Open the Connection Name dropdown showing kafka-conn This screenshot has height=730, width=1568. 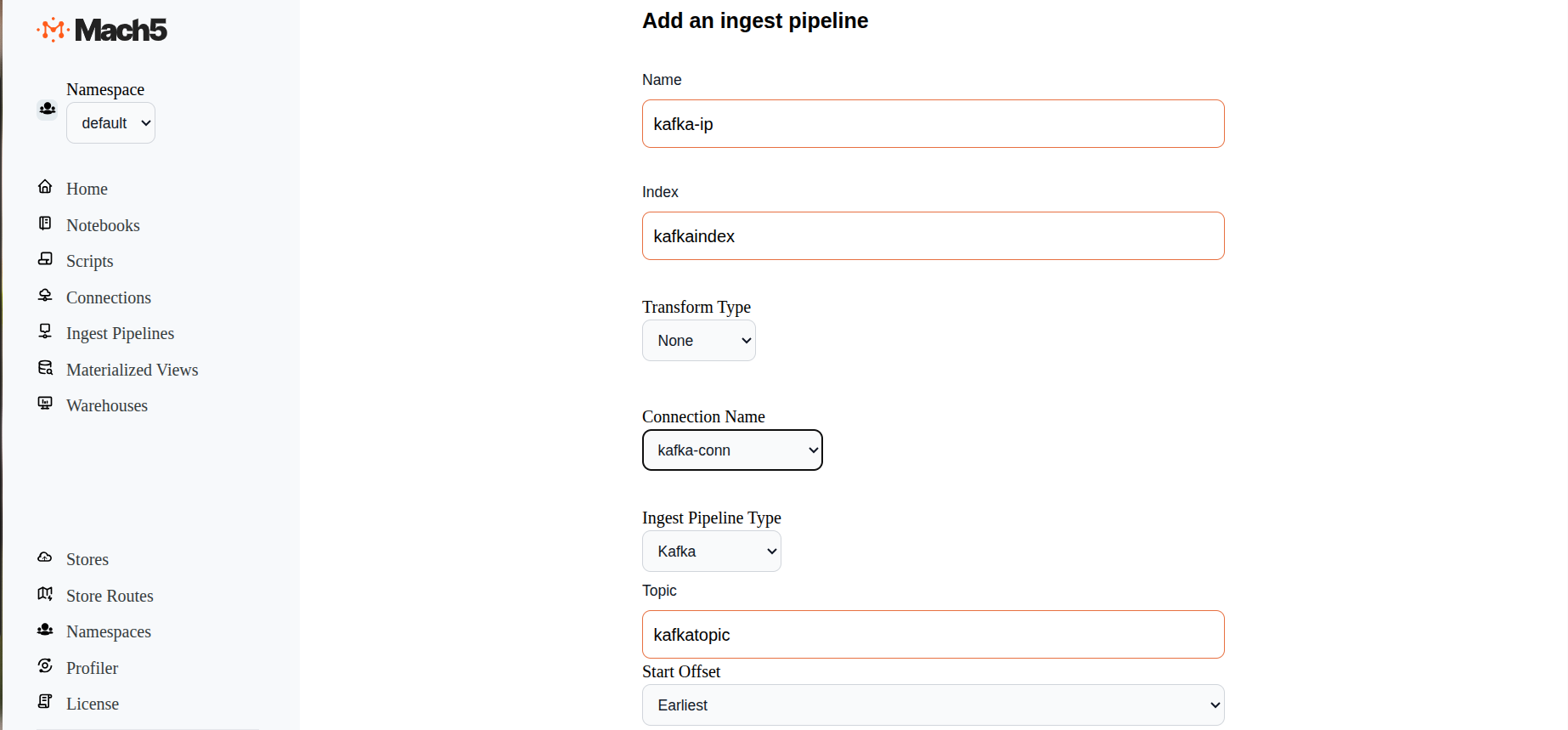pyautogui.click(x=731, y=450)
